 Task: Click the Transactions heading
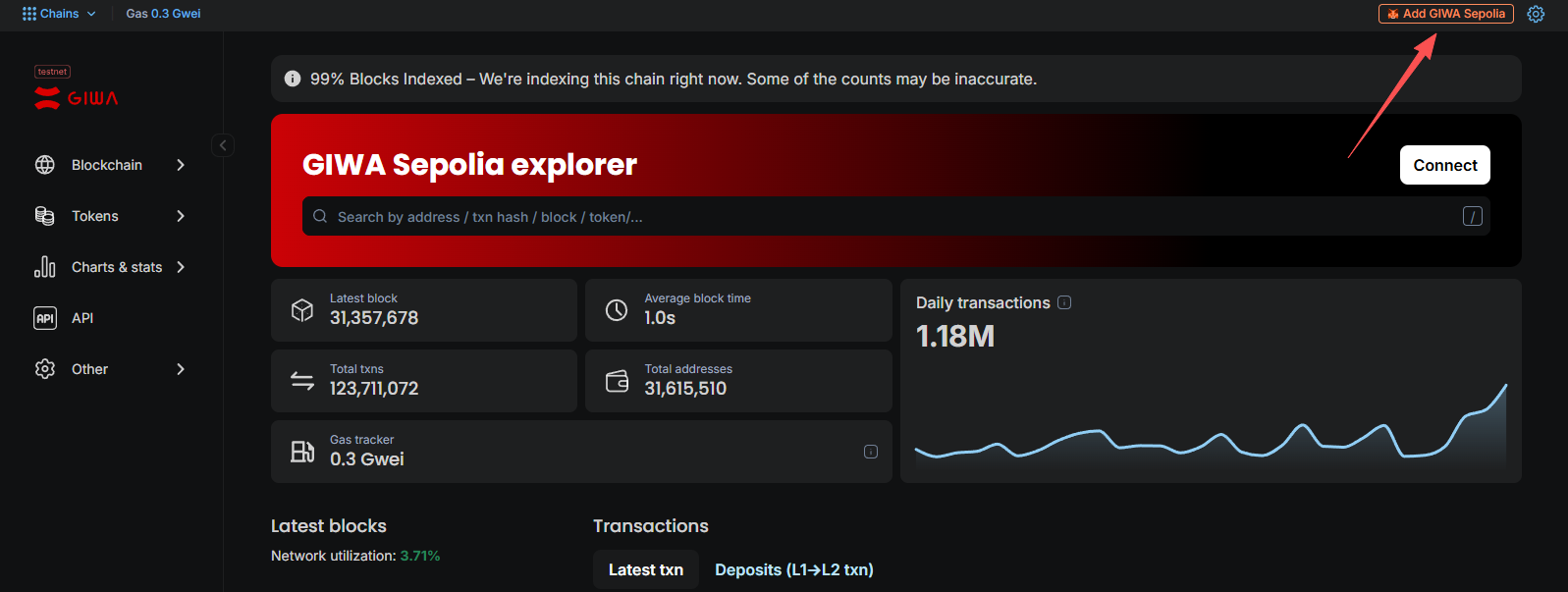pos(651,526)
